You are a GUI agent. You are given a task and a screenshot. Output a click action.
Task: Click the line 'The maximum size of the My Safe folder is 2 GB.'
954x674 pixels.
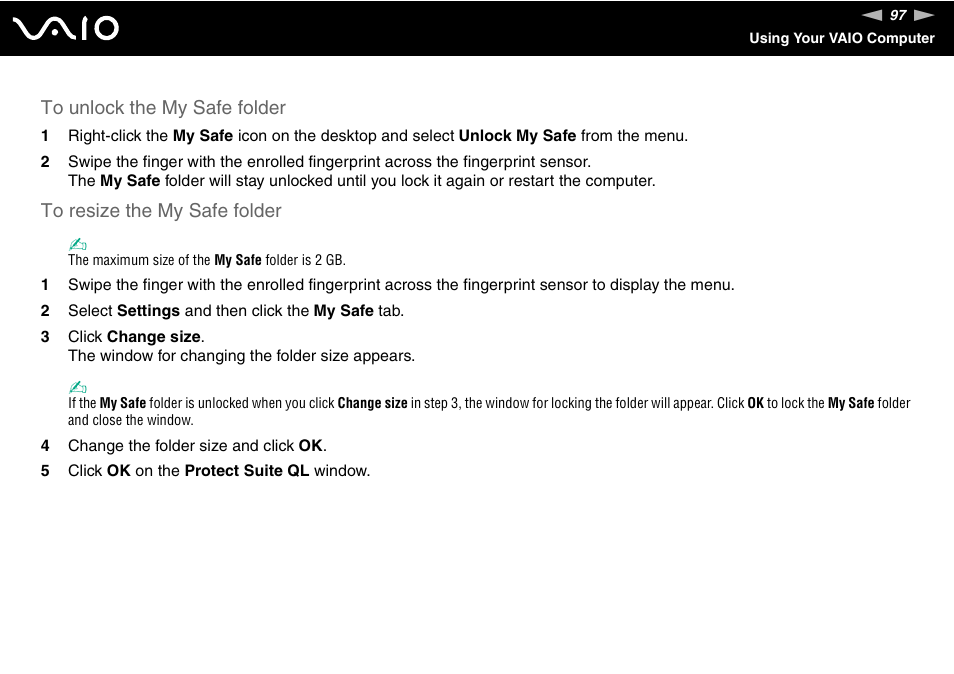tap(207, 260)
